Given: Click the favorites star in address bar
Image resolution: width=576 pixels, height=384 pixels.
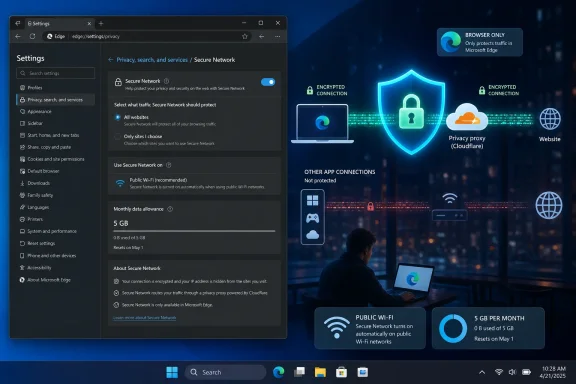Looking at the screenshot, I should point(245,36).
